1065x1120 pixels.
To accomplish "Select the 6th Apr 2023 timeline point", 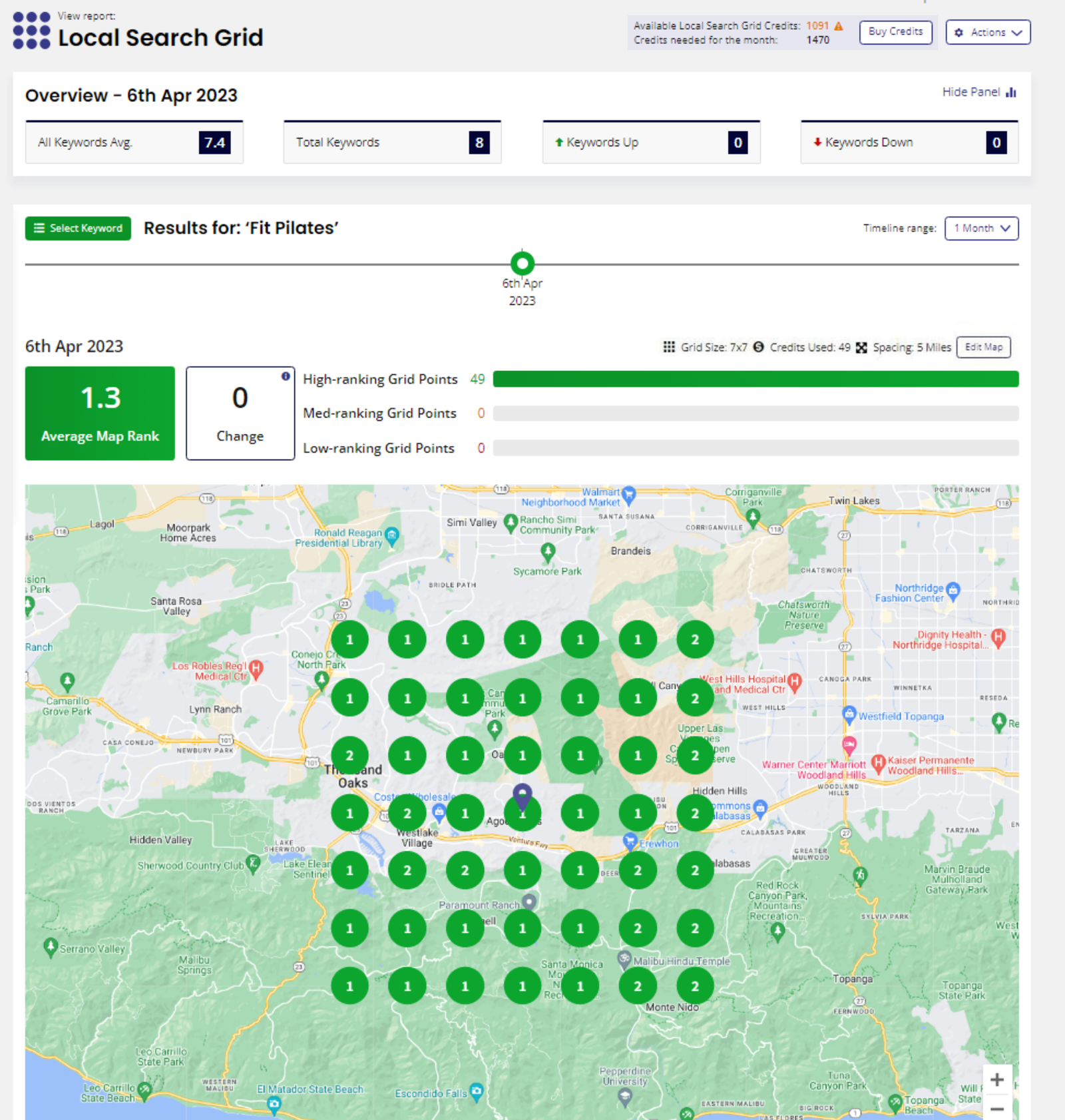I will [523, 264].
